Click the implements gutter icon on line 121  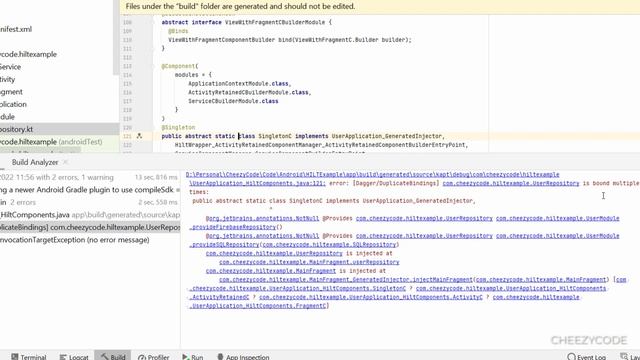pyautogui.click(x=139, y=136)
